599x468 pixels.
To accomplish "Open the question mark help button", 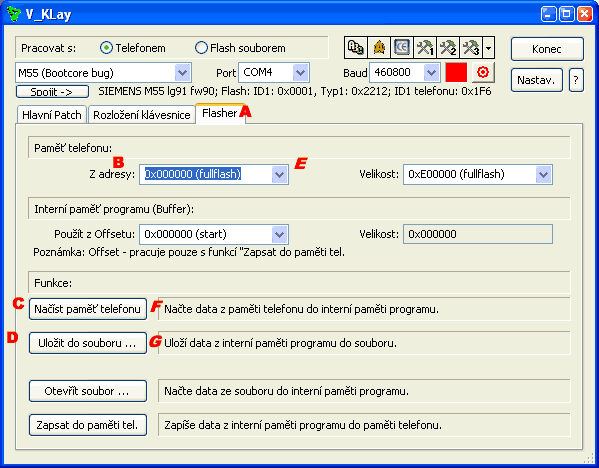I will 576,80.
